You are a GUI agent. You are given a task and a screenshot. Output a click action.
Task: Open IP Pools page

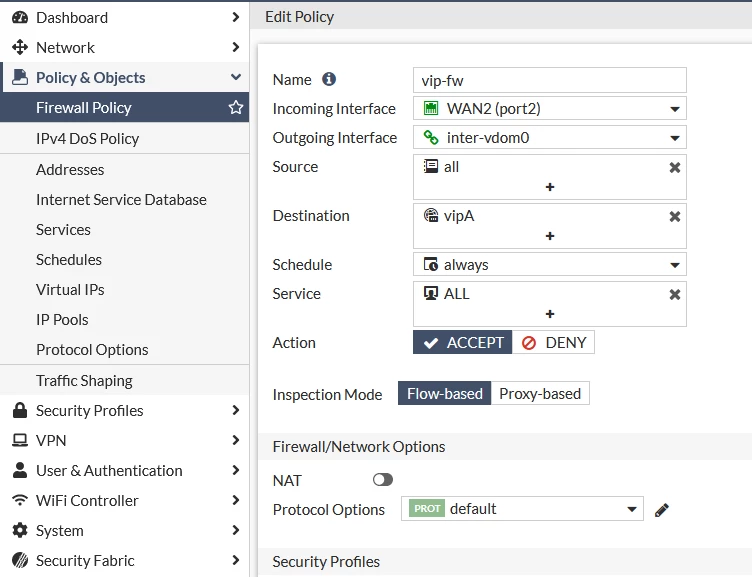(124, 319)
